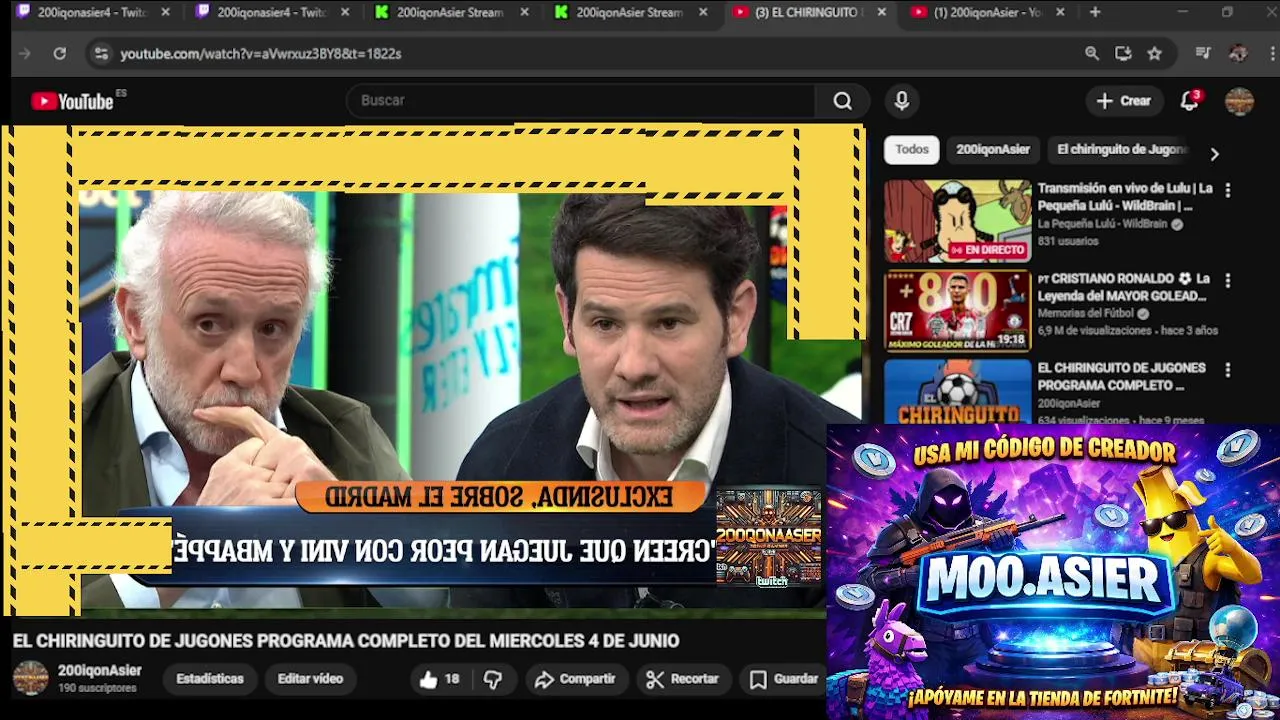The width and height of the screenshot is (1280, 720).
Task: Go forward with the browser arrow
Action: (25, 53)
